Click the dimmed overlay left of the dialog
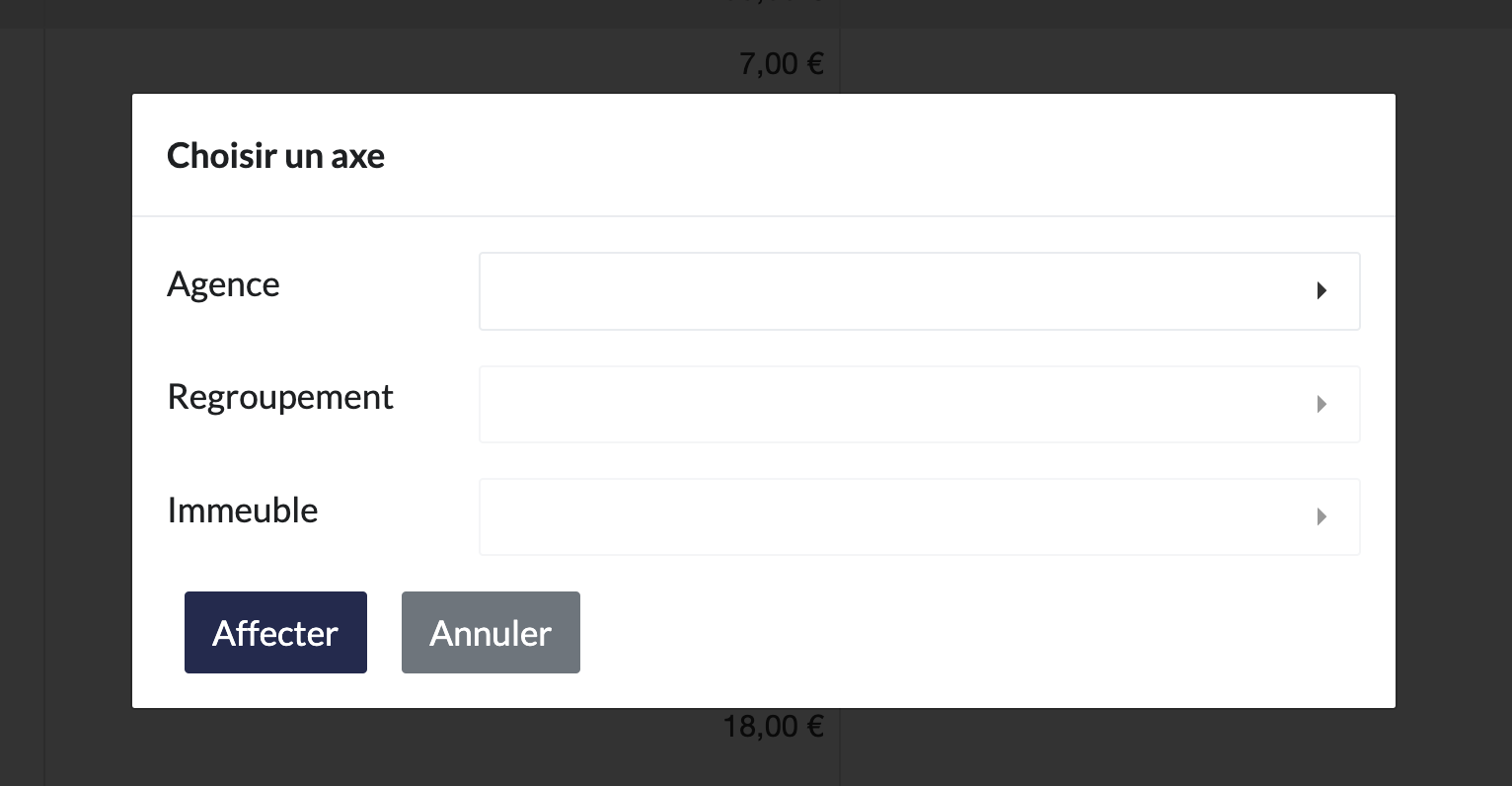 (x=65, y=395)
